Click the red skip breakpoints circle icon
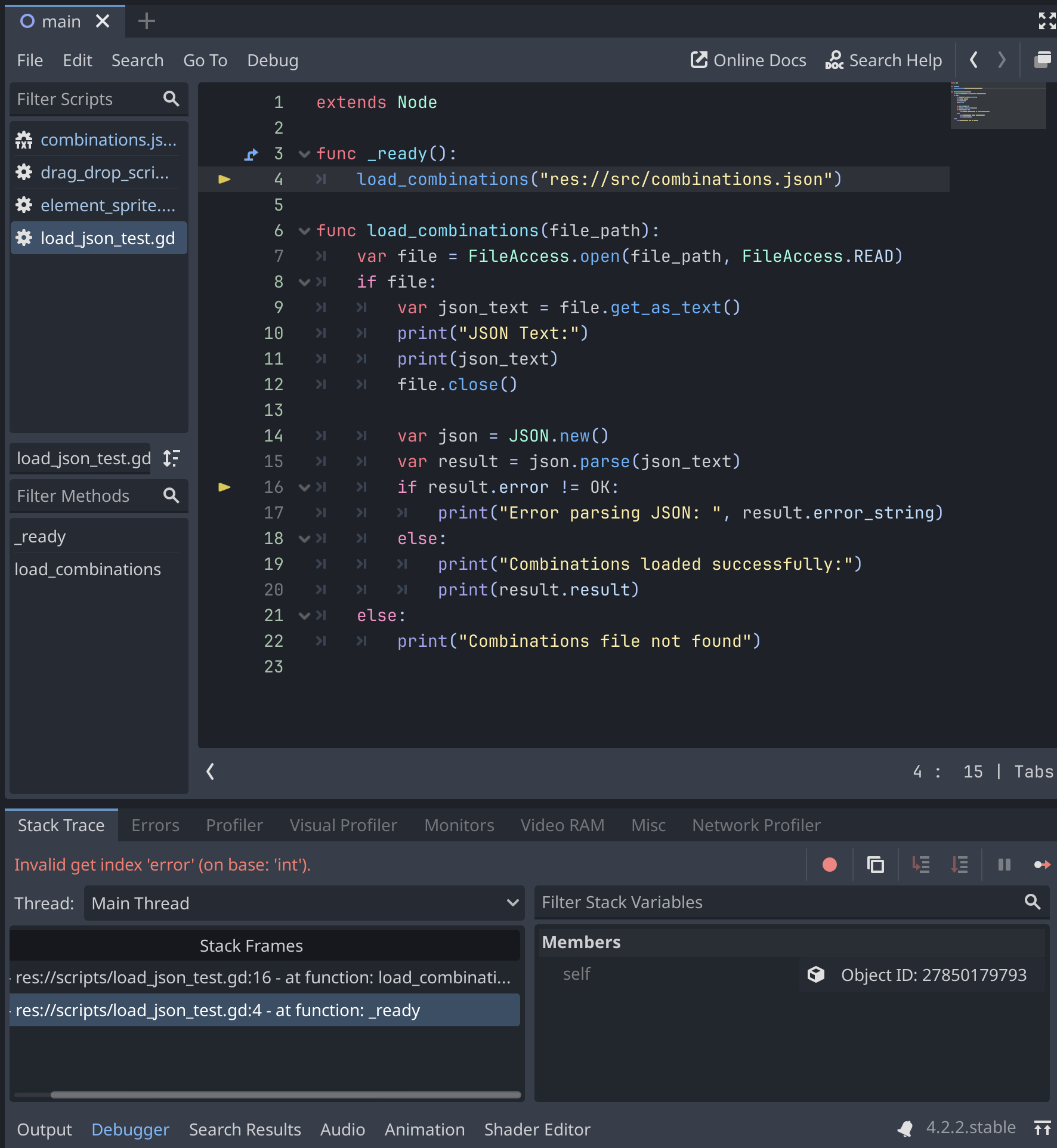The height and width of the screenshot is (1148, 1057). 829,865
